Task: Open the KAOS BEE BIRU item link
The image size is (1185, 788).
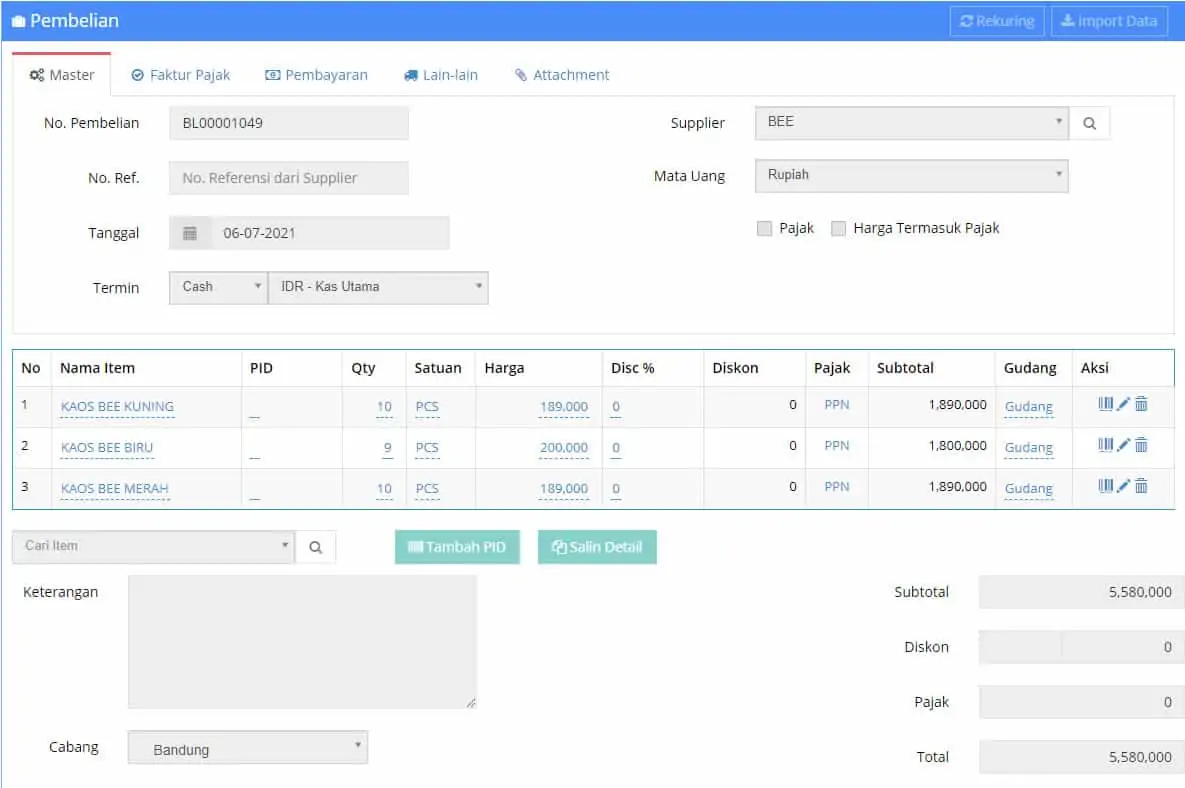Action: click(107, 447)
